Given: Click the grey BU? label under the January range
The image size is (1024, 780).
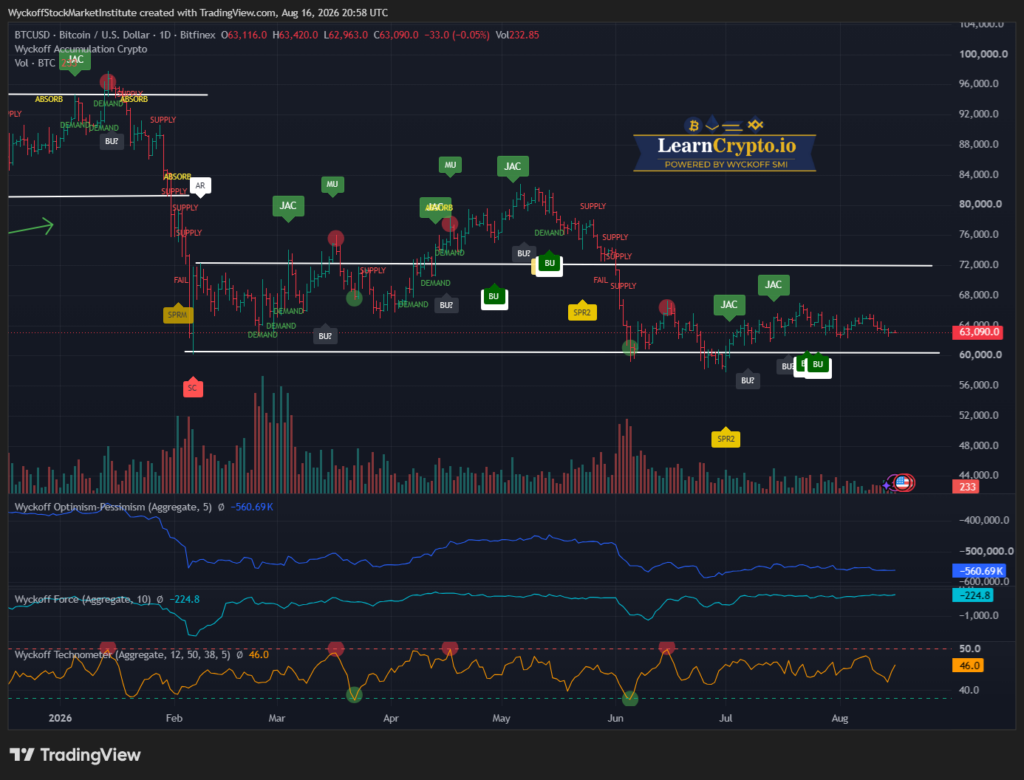Looking at the screenshot, I should 112,141.
